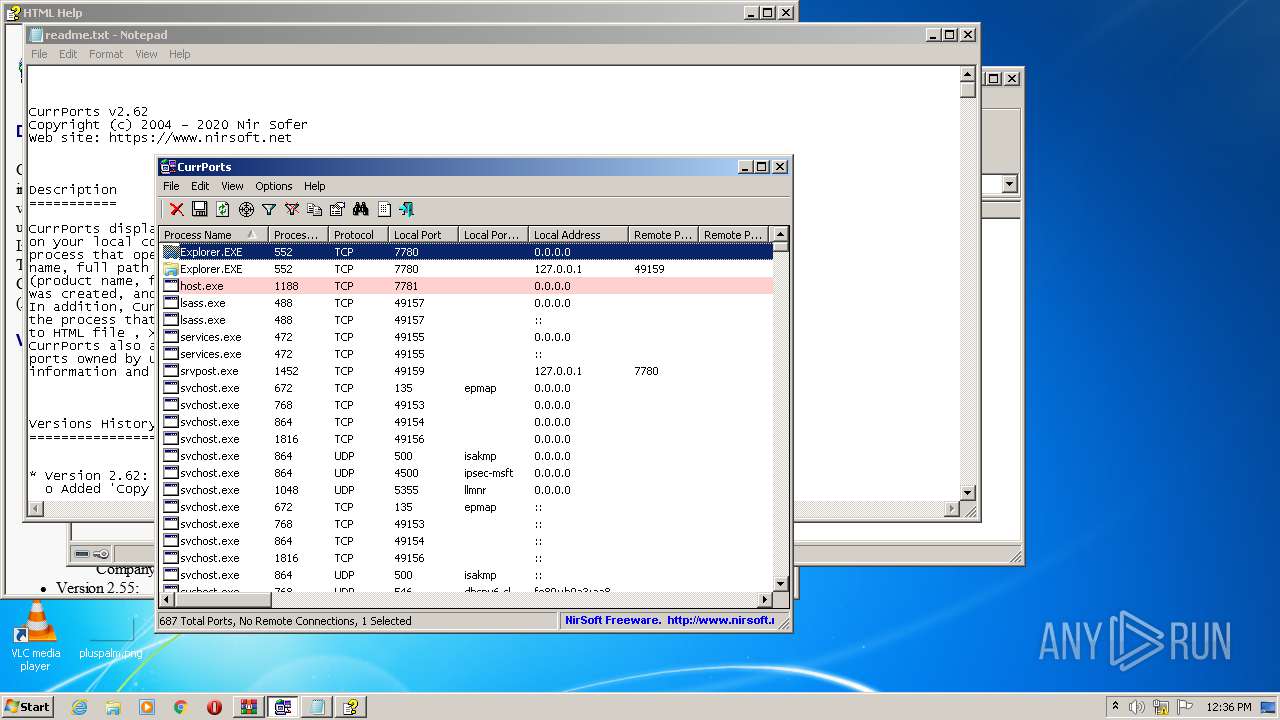This screenshot has height=720, width=1280.
Task: Click the Copy Selected Items icon in CurrPorts toolbar
Action: (x=314, y=209)
